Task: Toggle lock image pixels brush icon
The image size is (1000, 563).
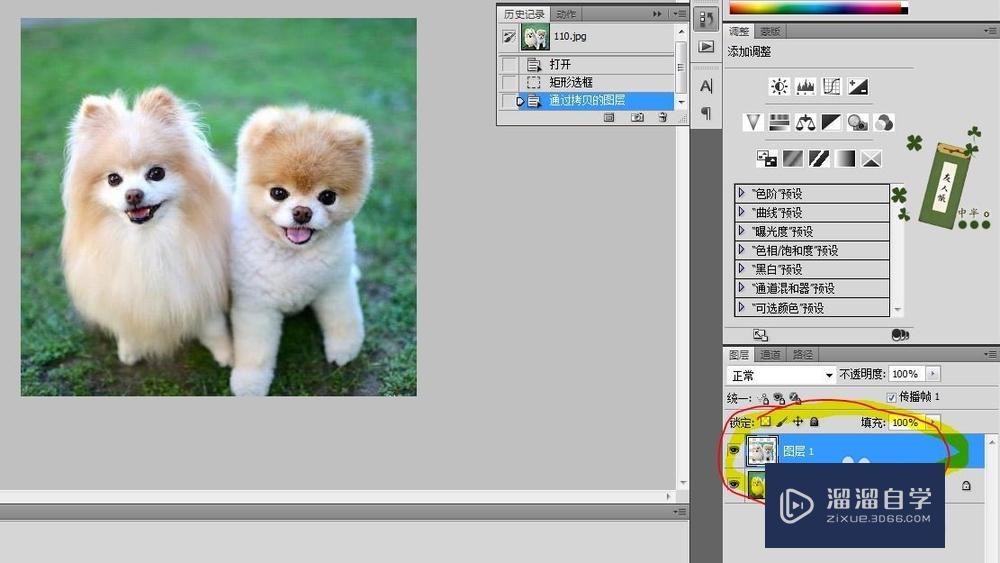Action: pyautogui.click(x=782, y=421)
